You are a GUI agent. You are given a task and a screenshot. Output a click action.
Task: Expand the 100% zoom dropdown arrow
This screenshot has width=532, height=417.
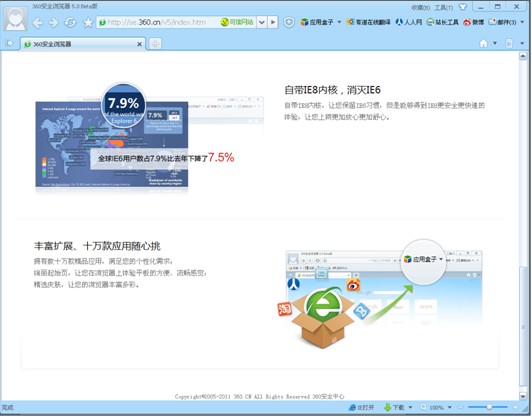pyautogui.click(x=450, y=407)
